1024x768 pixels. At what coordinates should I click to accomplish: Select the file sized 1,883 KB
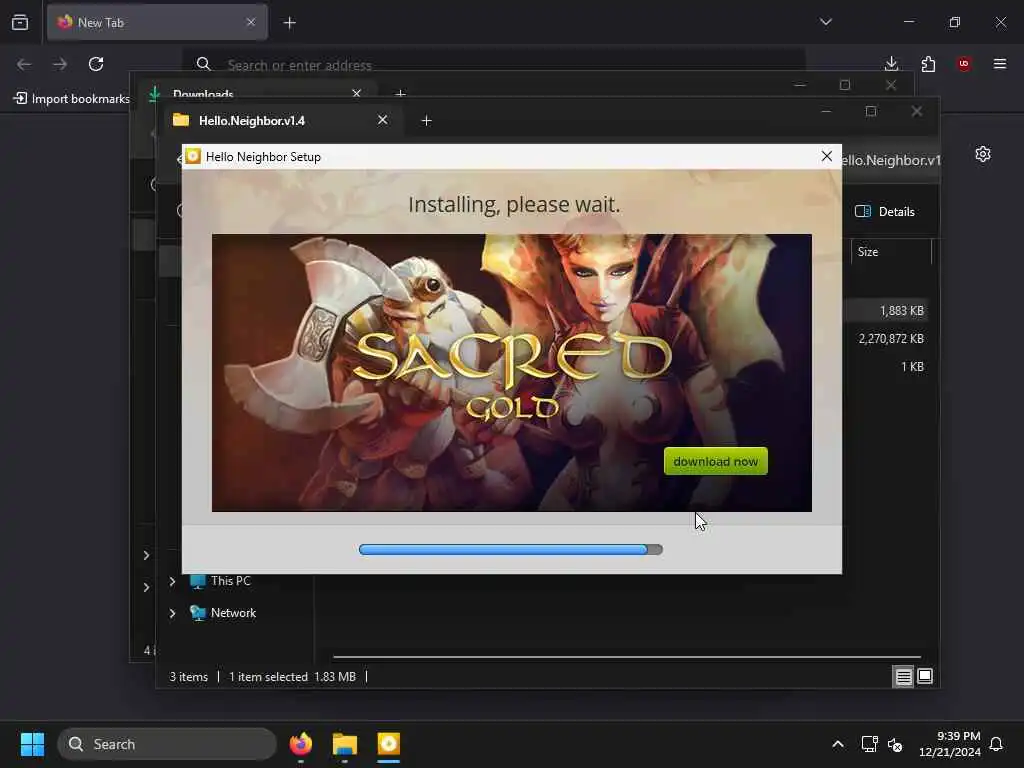901,311
